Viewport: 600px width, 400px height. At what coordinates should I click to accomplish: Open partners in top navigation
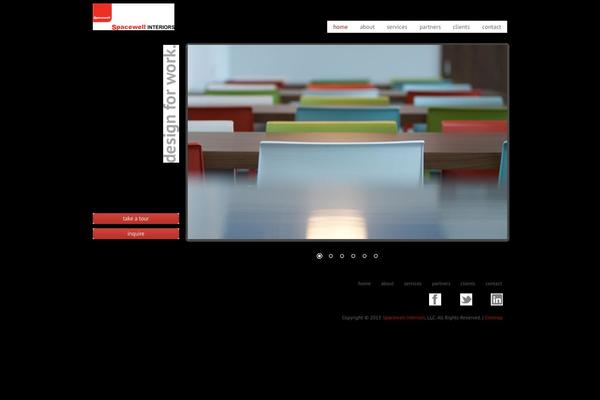click(x=430, y=27)
